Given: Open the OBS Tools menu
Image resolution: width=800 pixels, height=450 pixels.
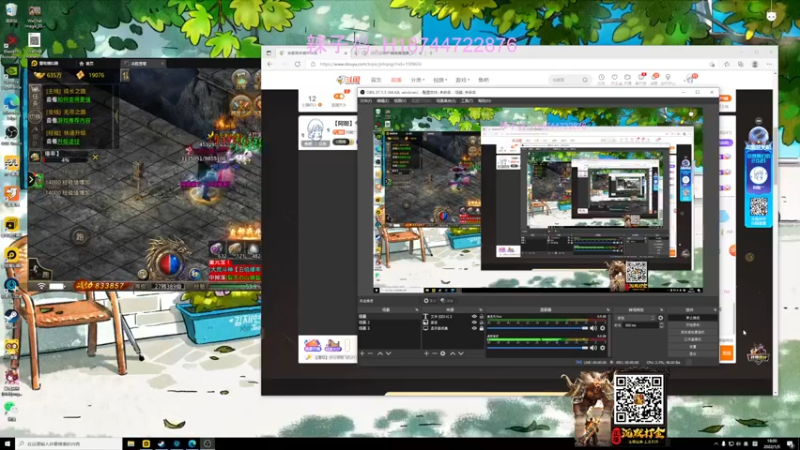Looking at the screenshot, I should pos(466,101).
